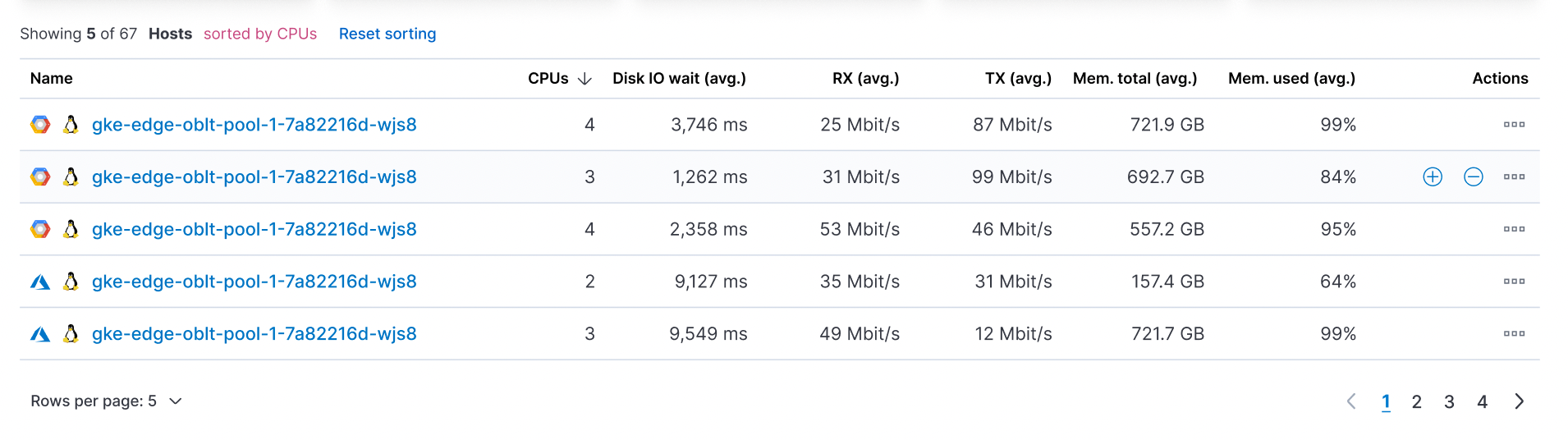
Task: Click the Azure icon in fourth row
Action: (40, 282)
